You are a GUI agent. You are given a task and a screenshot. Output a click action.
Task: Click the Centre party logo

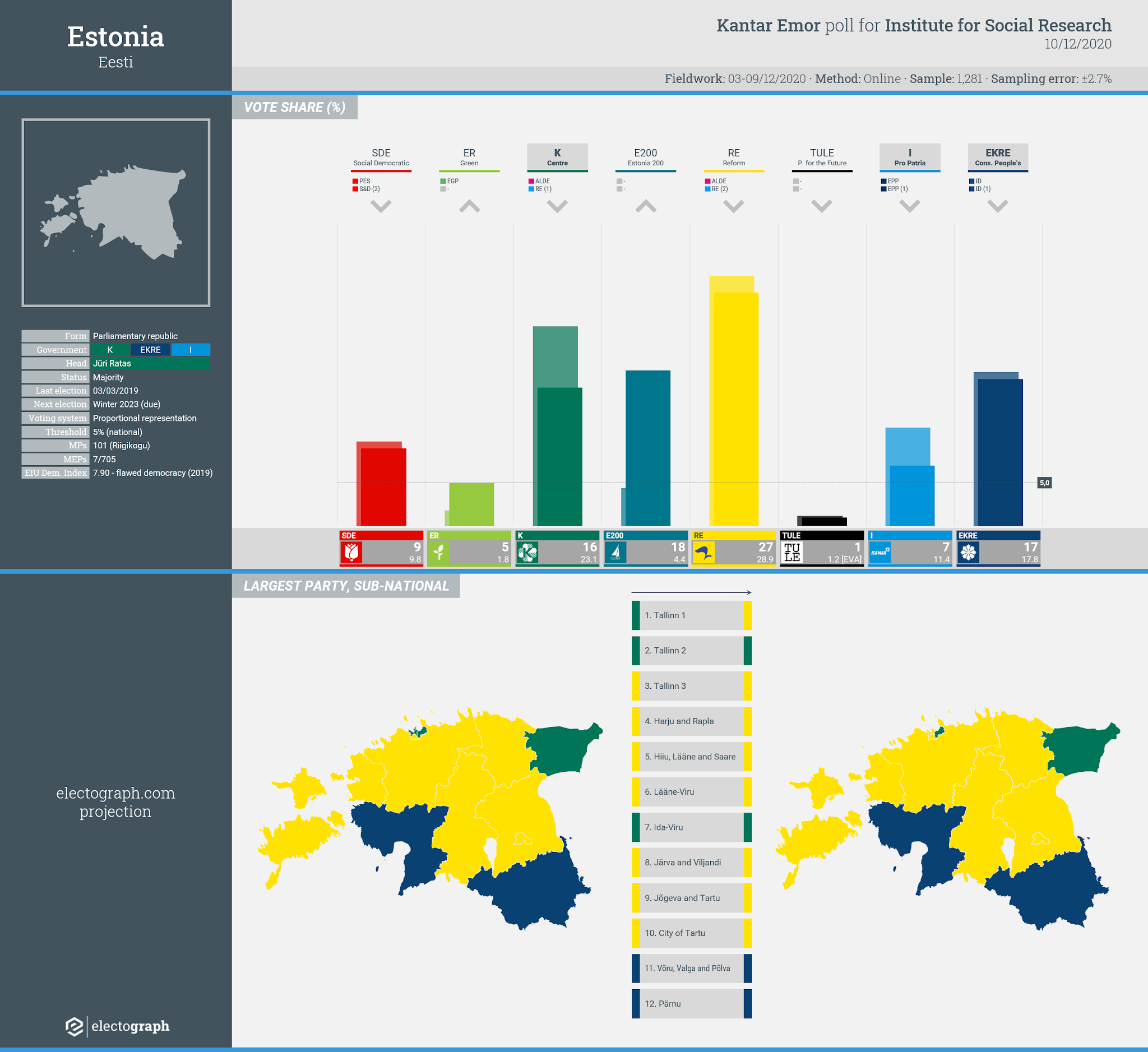(527, 552)
